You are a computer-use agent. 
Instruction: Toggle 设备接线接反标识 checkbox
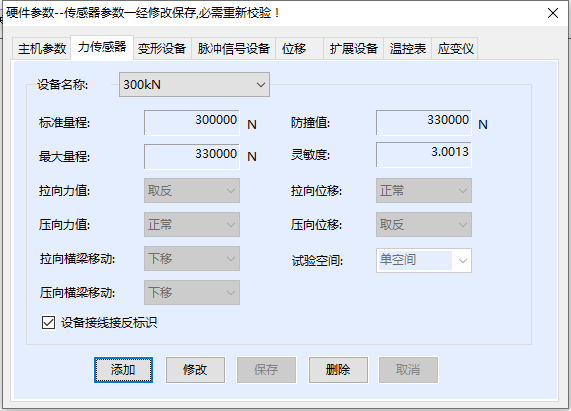coord(48,323)
